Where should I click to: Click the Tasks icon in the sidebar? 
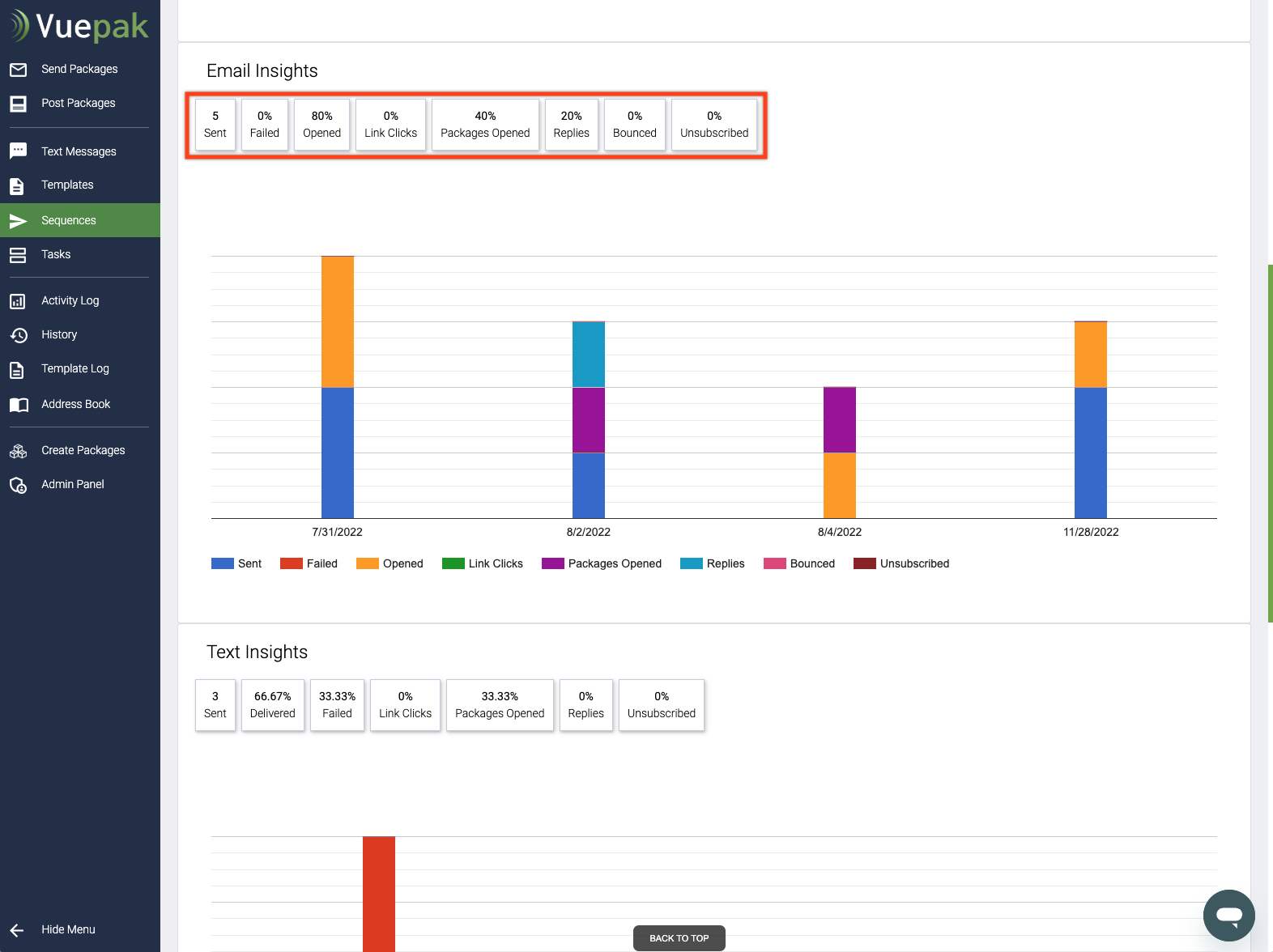point(18,255)
